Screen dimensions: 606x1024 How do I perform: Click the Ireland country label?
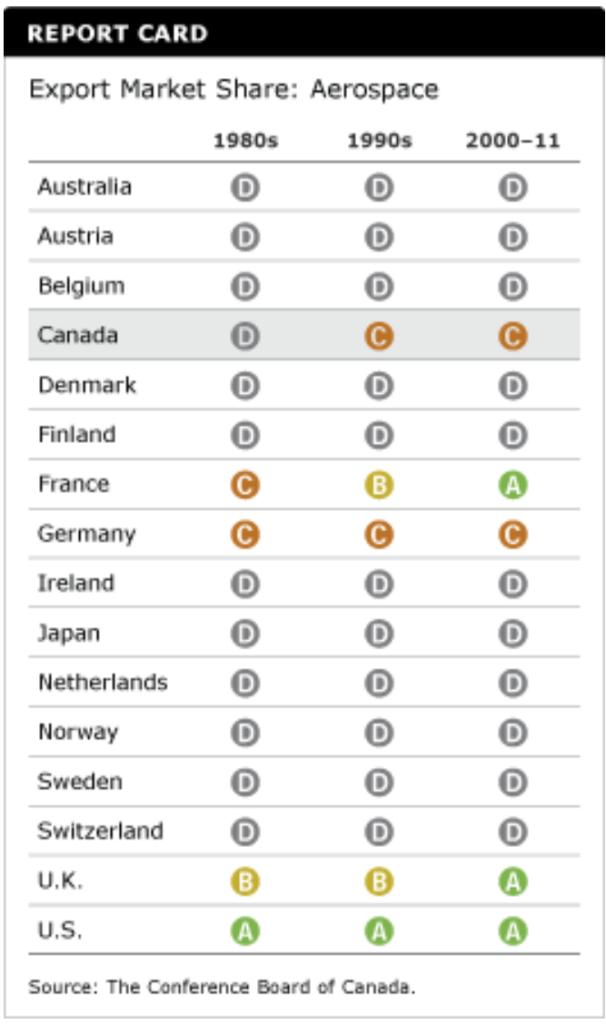pos(76,583)
